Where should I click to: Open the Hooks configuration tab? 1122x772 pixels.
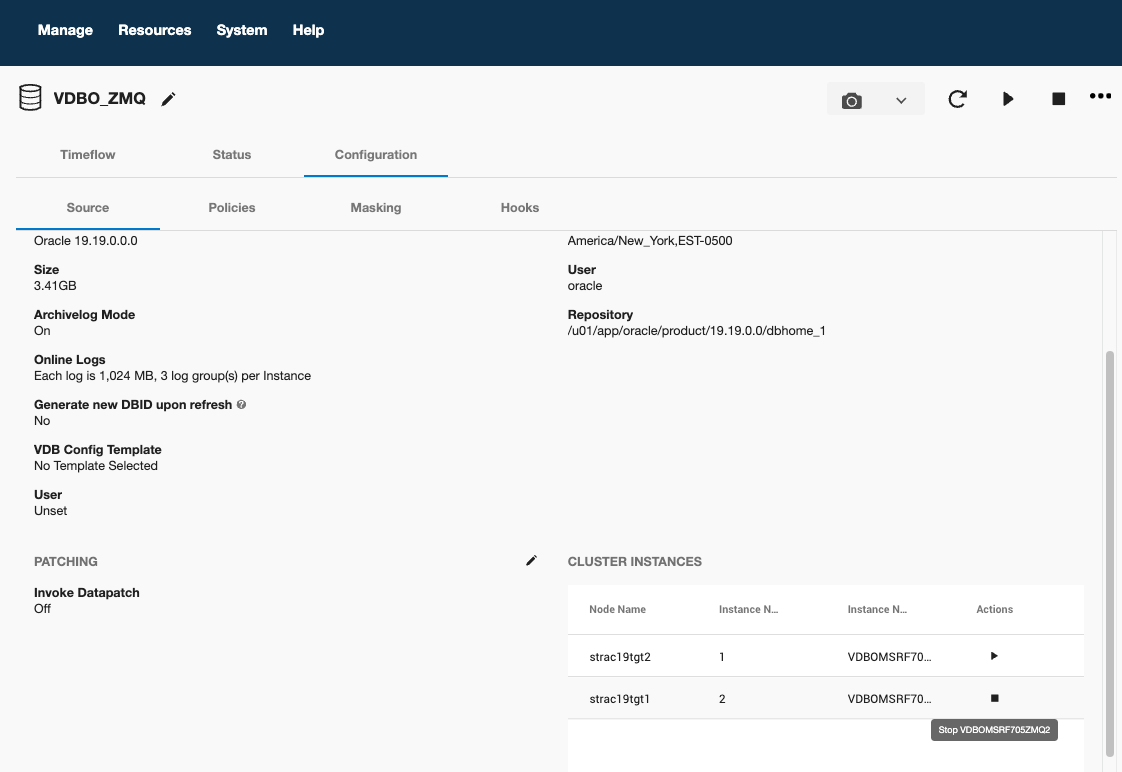coord(520,208)
